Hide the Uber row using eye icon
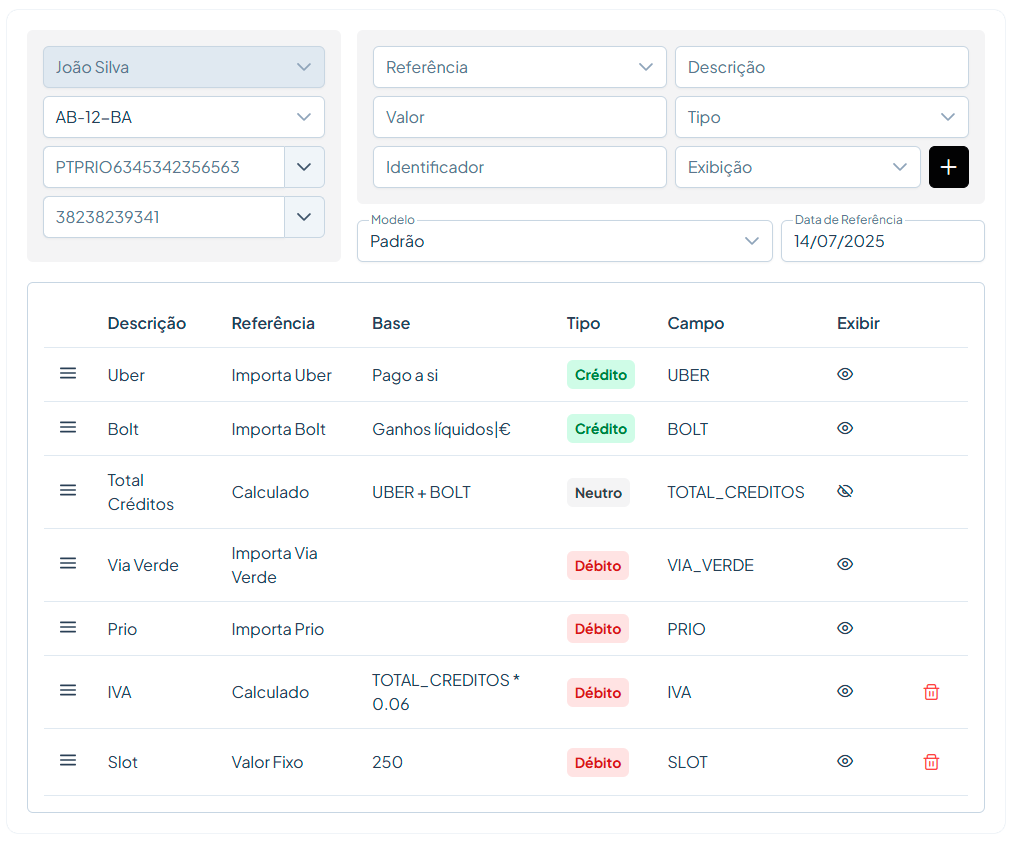 (x=845, y=374)
